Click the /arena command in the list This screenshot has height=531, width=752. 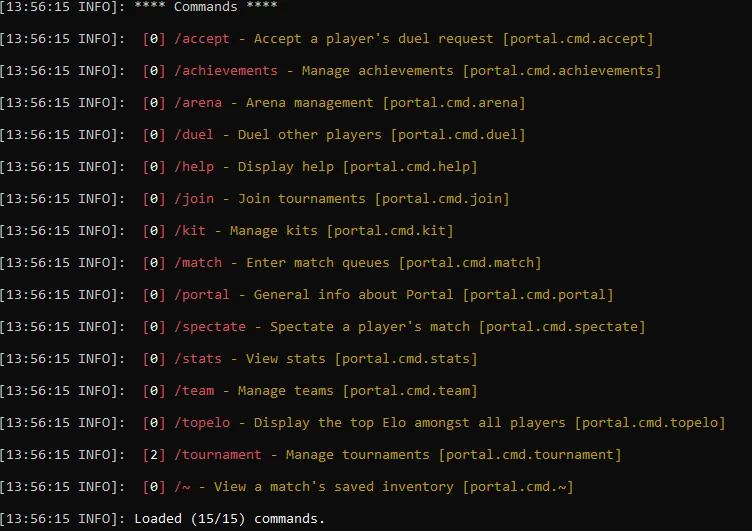click(198, 103)
